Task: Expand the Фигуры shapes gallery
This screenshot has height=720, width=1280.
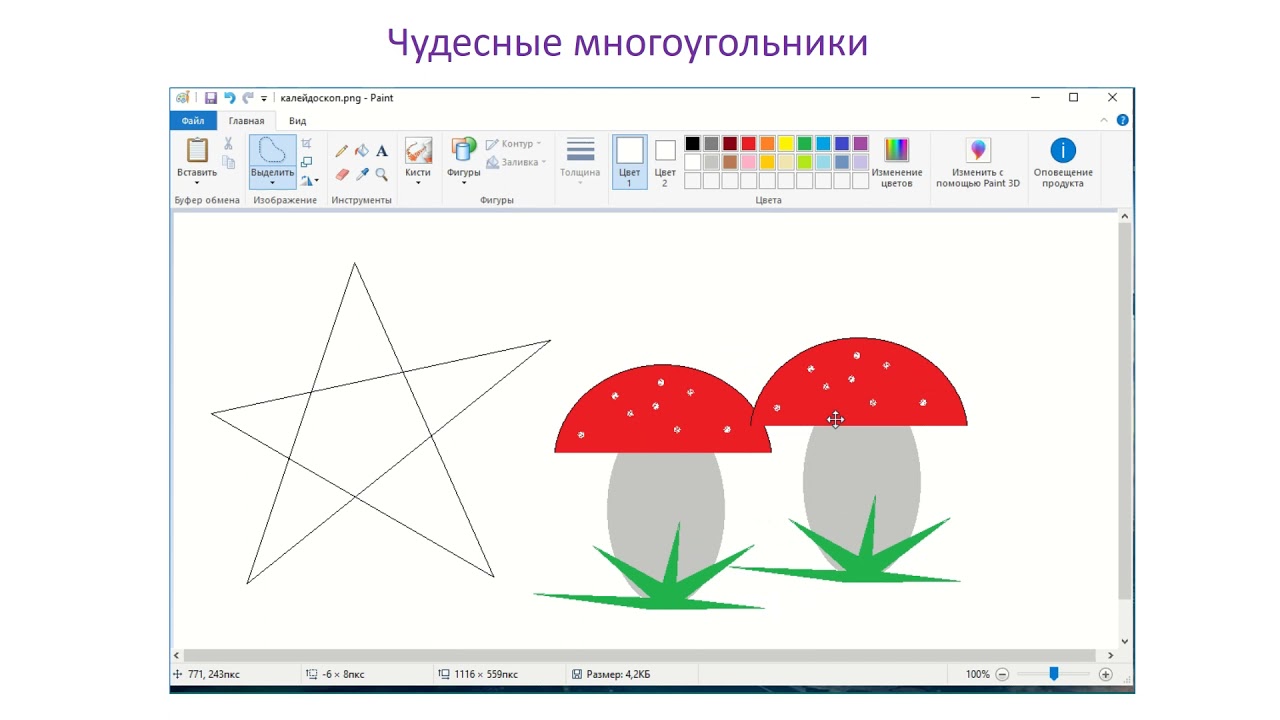Action: click(464, 182)
